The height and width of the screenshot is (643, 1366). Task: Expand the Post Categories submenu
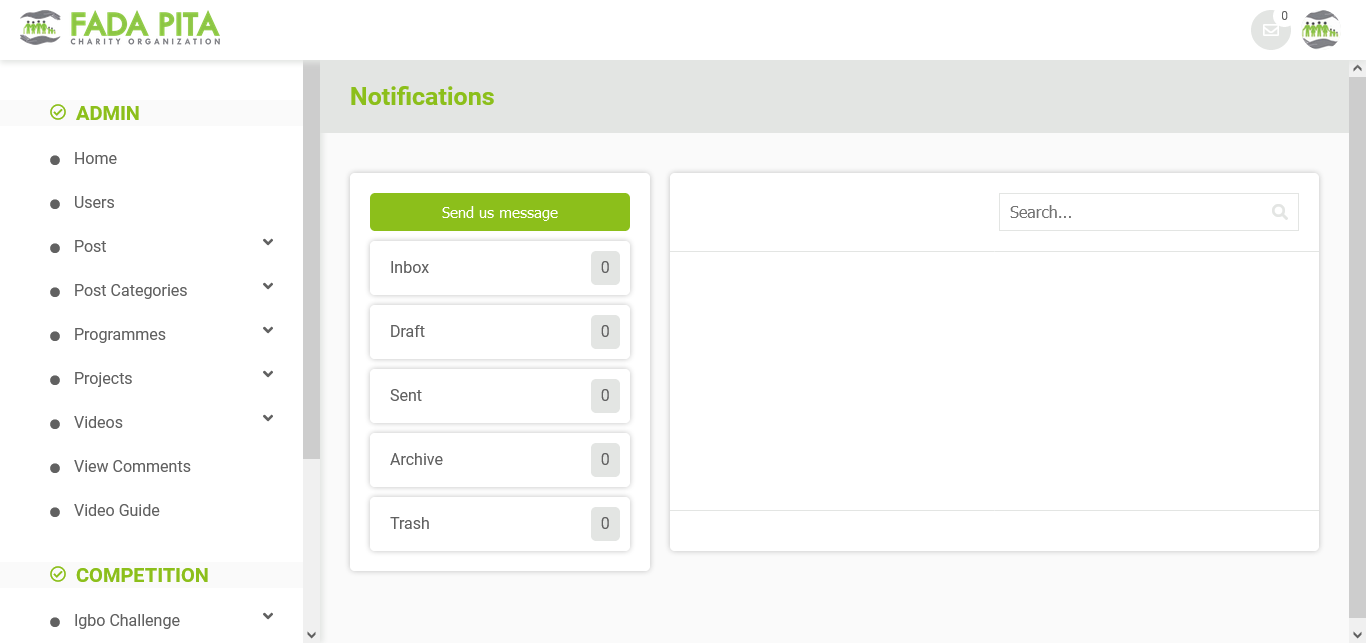point(267,287)
